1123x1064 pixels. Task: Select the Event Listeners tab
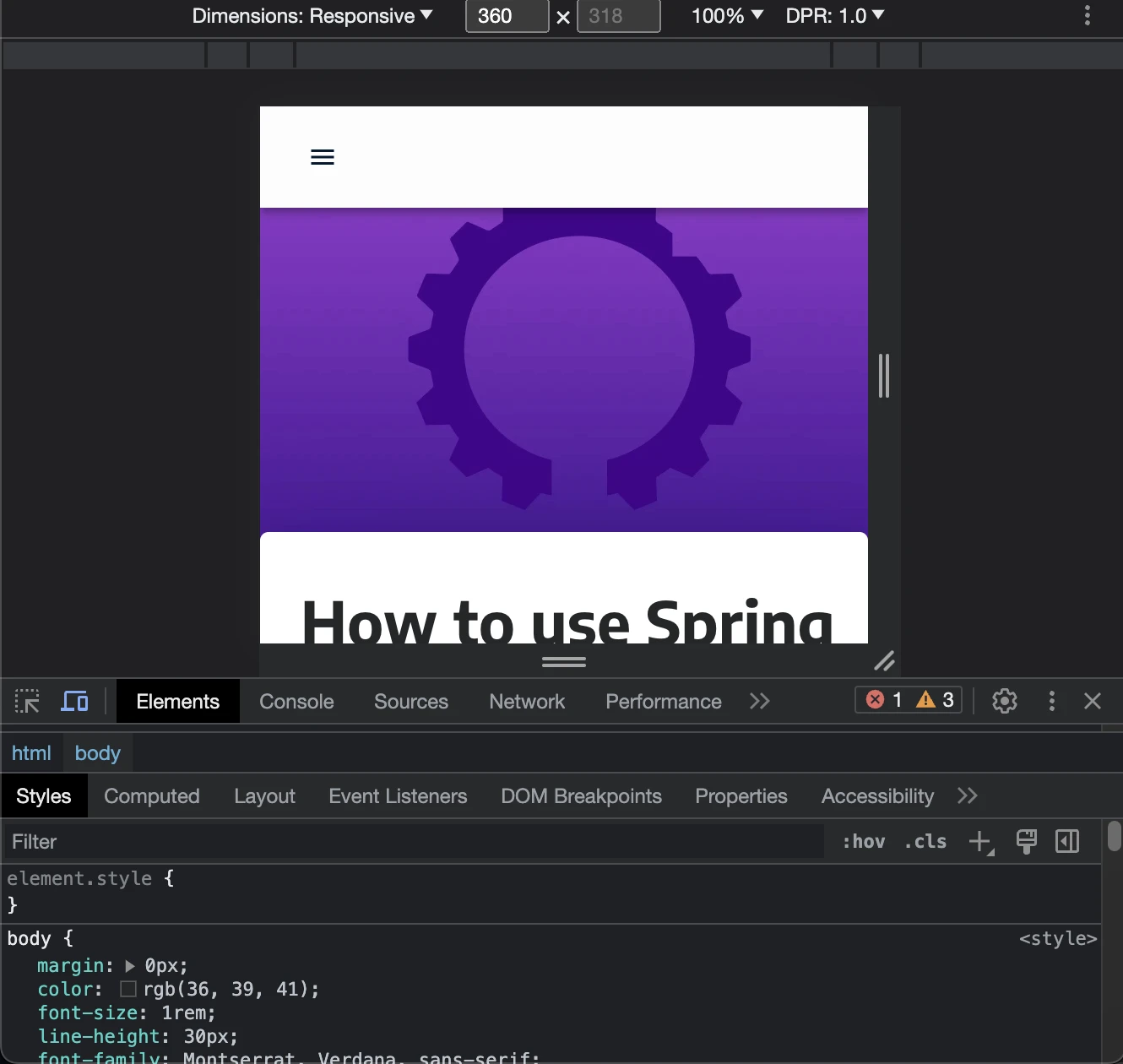pyautogui.click(x=398, y=795)
